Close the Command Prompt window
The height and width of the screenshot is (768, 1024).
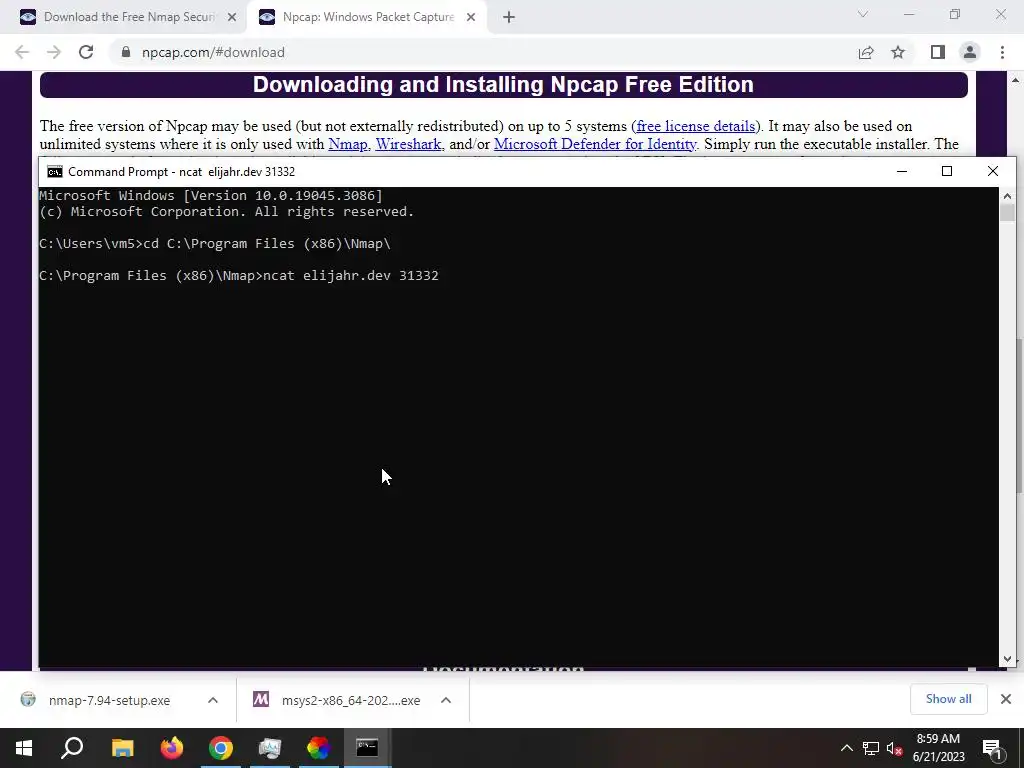993,171
